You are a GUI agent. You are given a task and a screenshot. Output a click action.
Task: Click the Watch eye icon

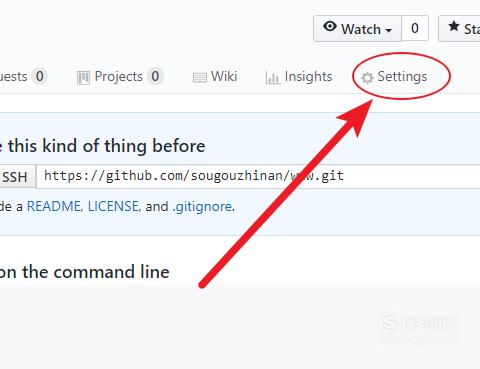point(330,26)
